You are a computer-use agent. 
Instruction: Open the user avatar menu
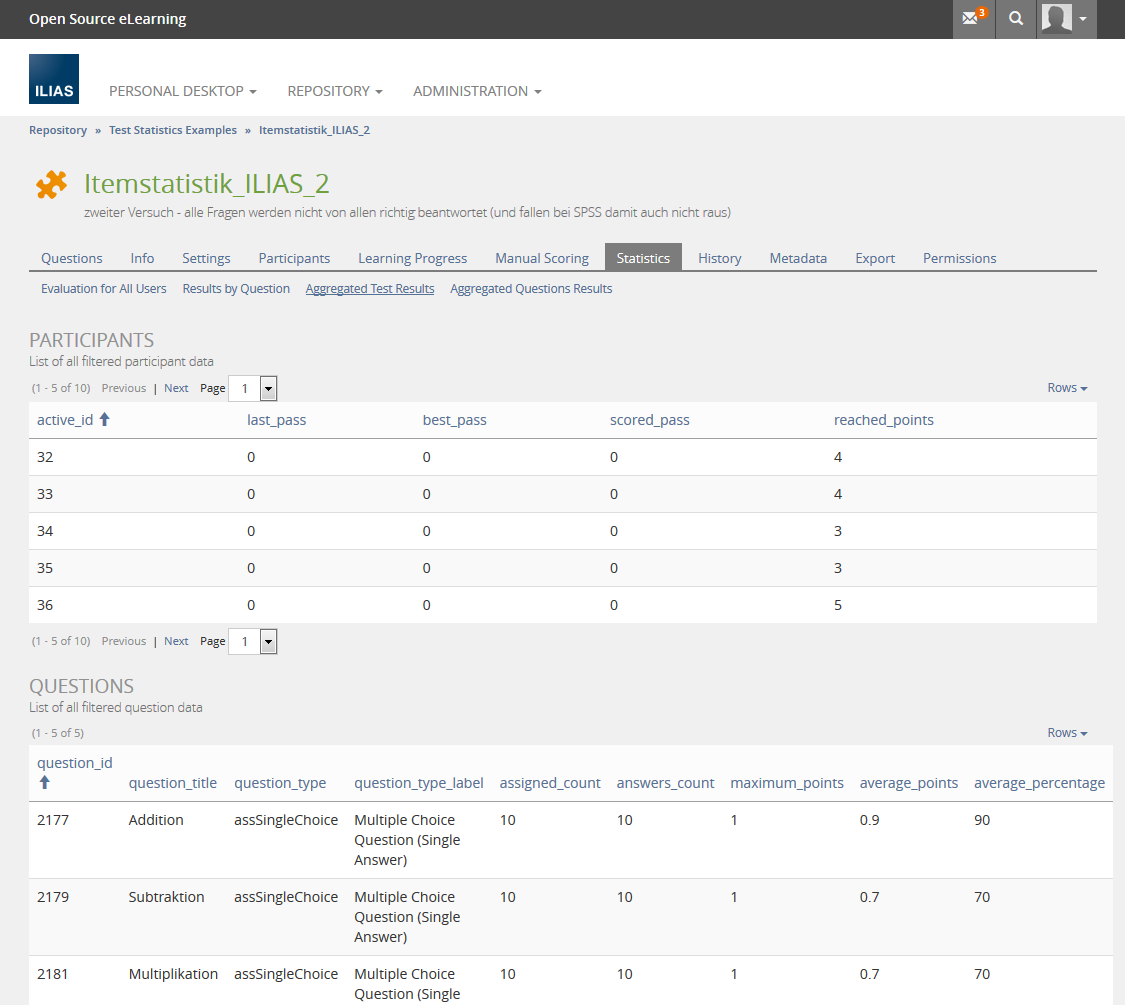pos(1066,19)
